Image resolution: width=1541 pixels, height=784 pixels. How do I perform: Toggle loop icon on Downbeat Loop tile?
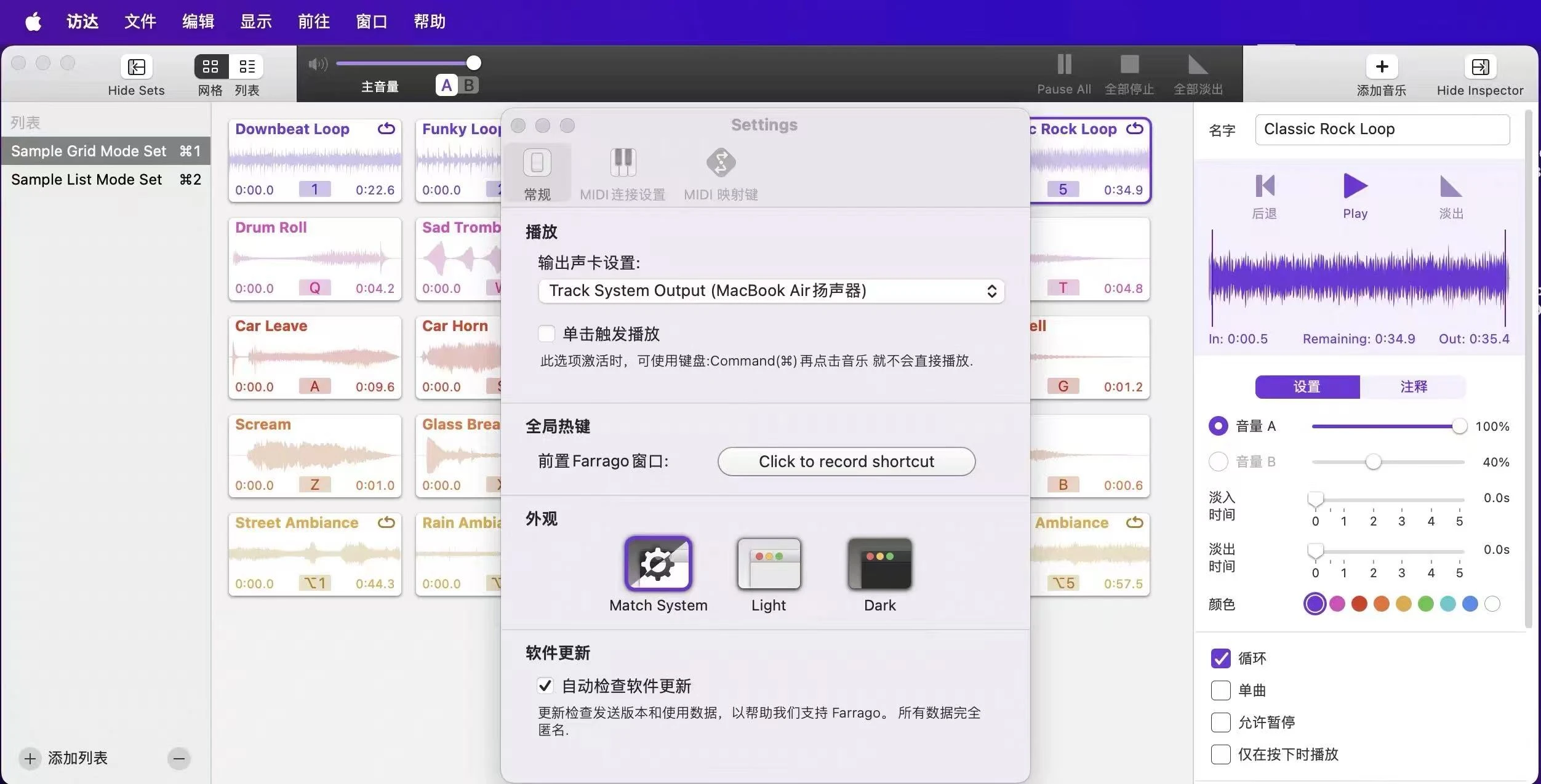click(x=386, y=129)
